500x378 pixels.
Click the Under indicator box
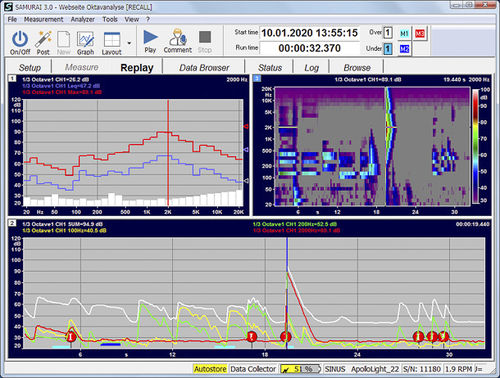click(x=387, y=49)
